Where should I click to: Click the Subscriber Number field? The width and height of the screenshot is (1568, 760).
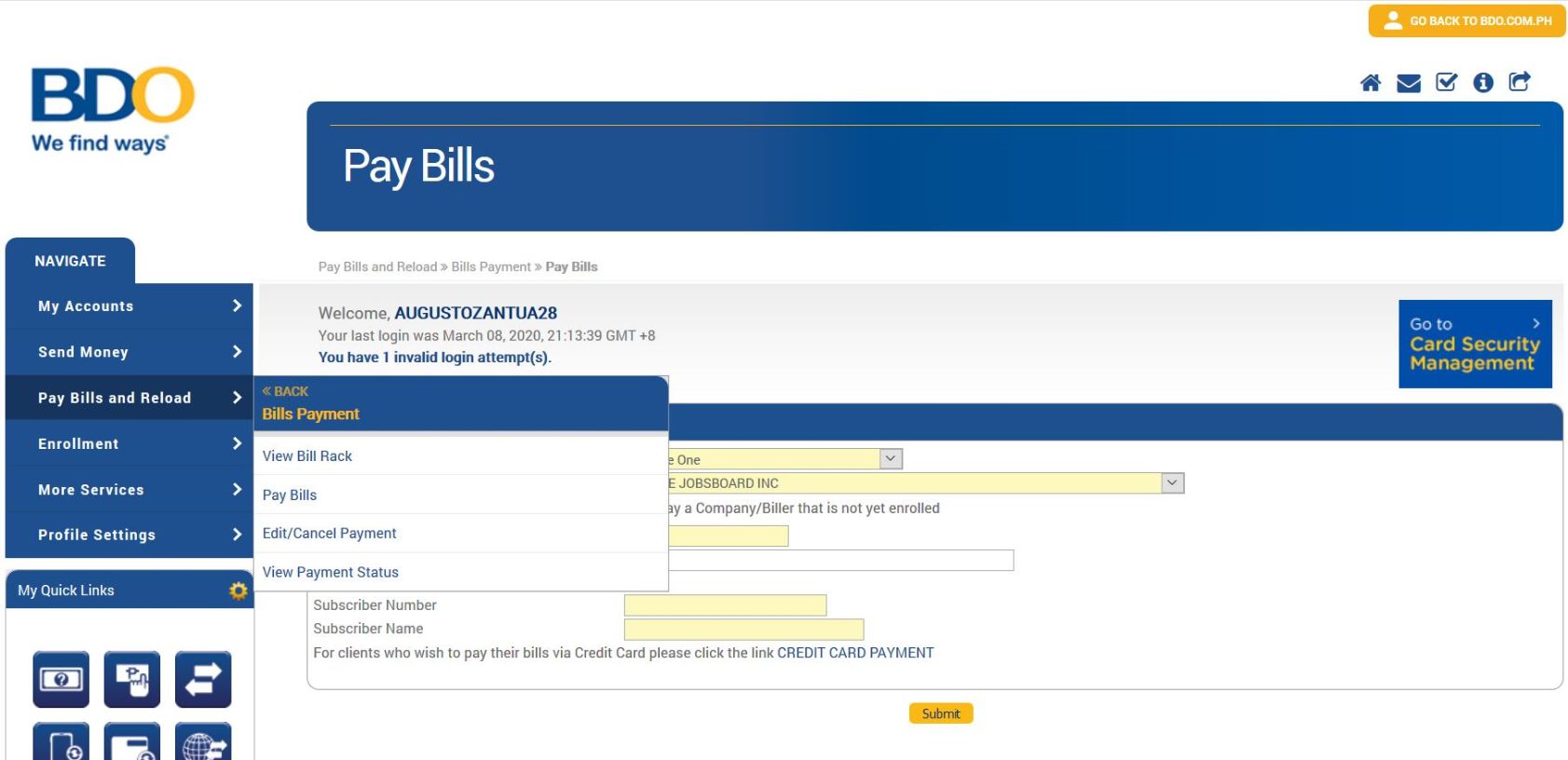[x=725, y=605]
